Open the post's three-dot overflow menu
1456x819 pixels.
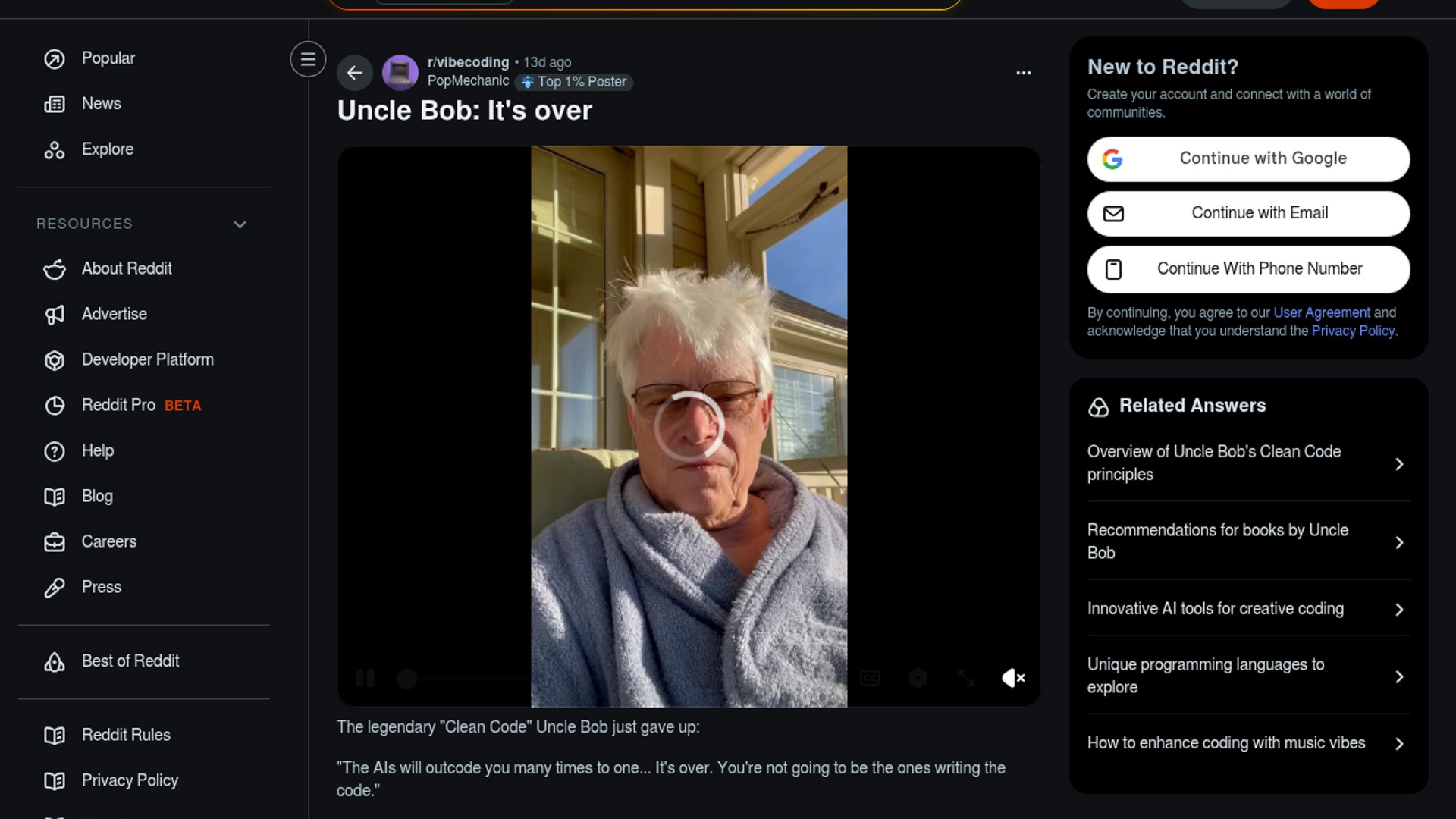click(1023, 73)
